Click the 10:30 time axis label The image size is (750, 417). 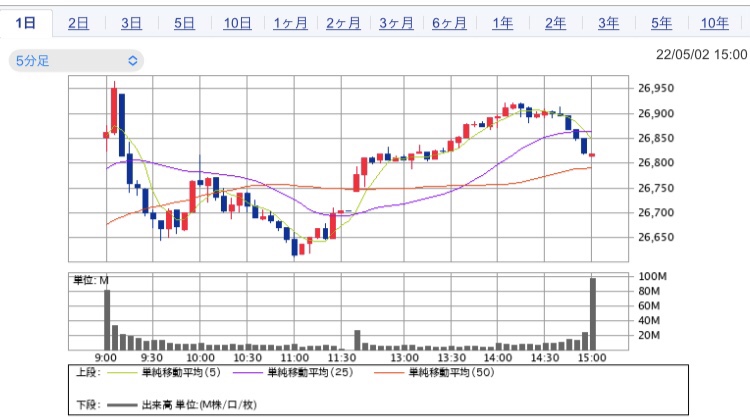pyautogui.click(x=247, y=358)
